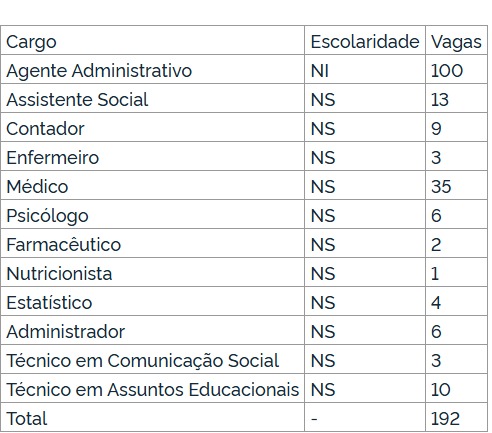Click the Nutricionista row label

(59, 274)
